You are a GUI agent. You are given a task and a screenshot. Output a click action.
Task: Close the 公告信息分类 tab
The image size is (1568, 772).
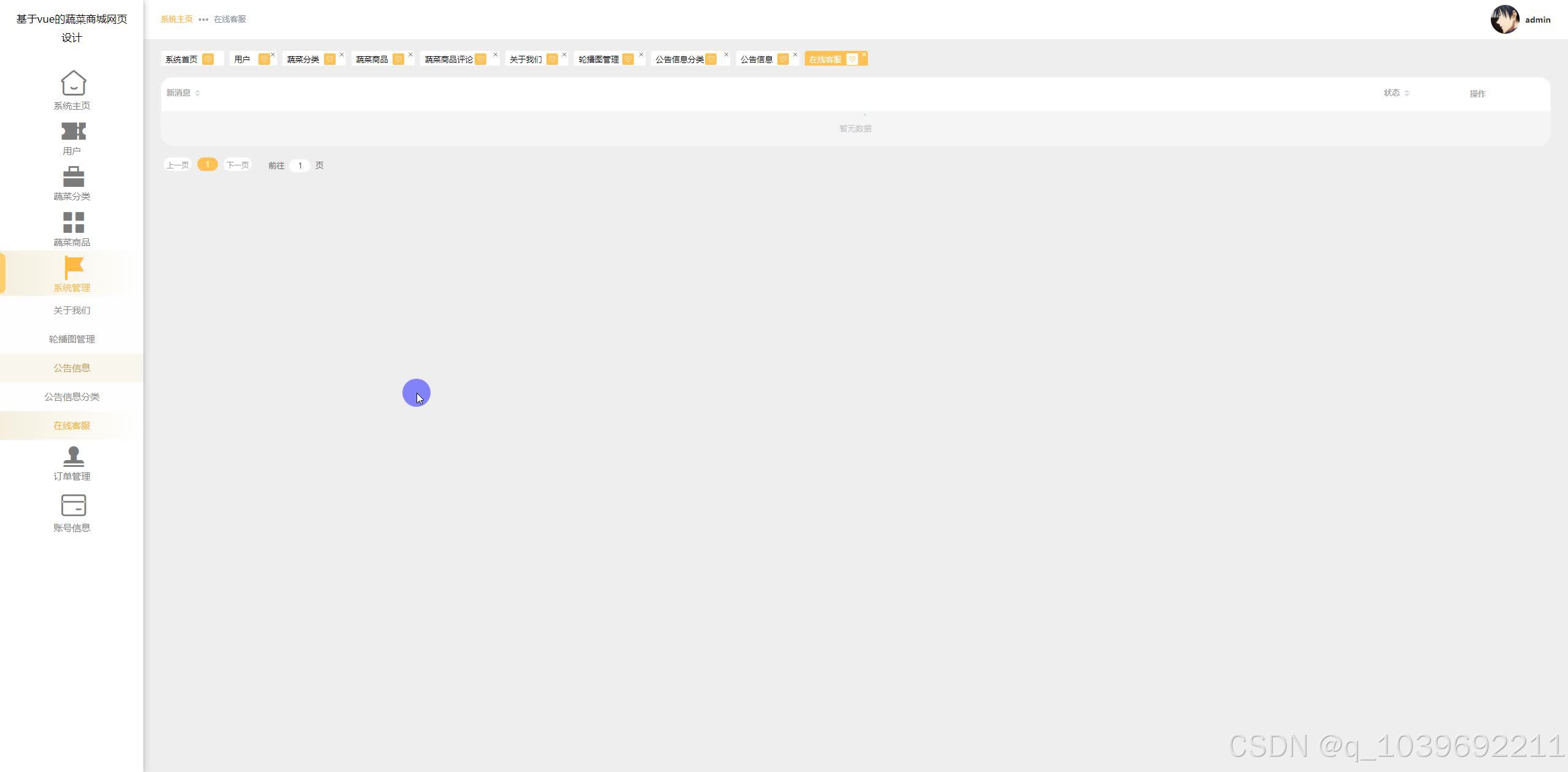click(726, 55)
